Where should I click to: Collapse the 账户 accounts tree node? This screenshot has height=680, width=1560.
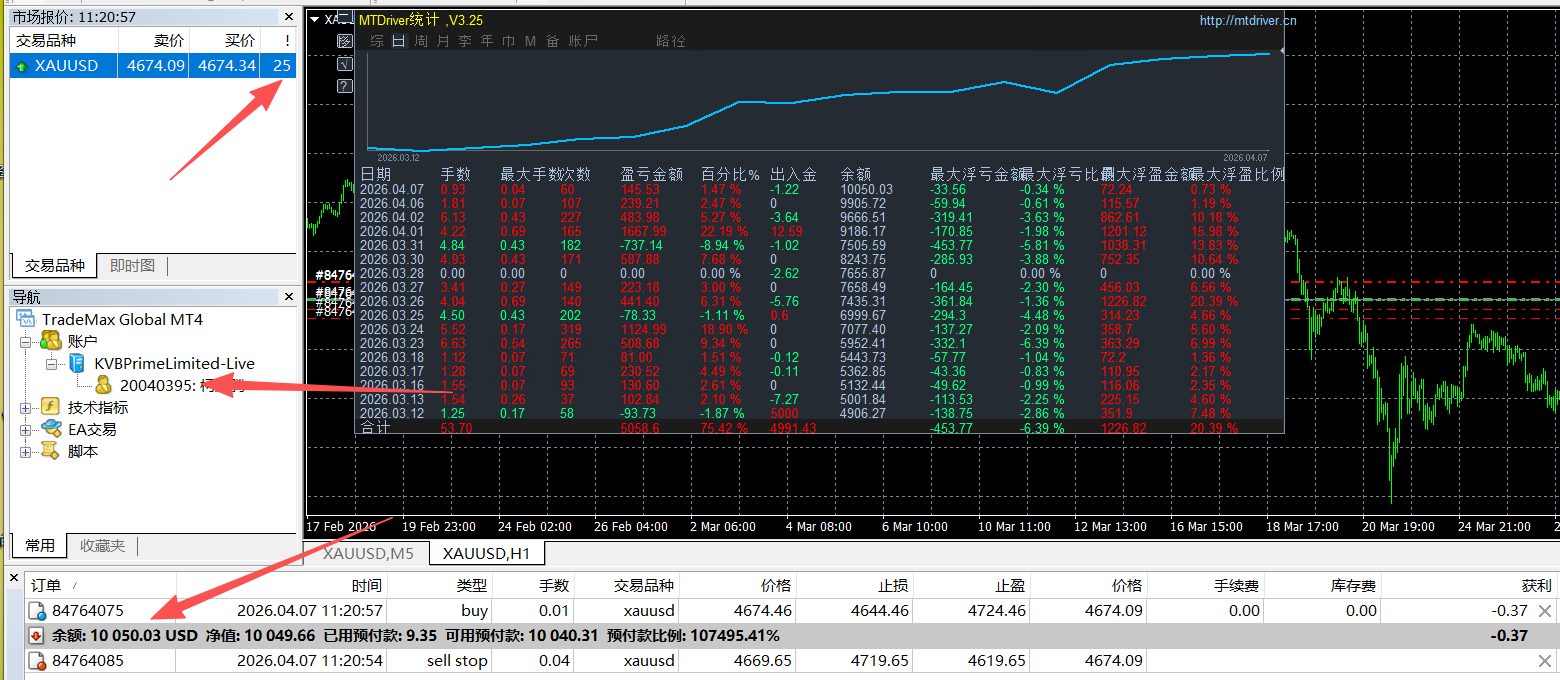pyautogui.click(x=26, y=342)
